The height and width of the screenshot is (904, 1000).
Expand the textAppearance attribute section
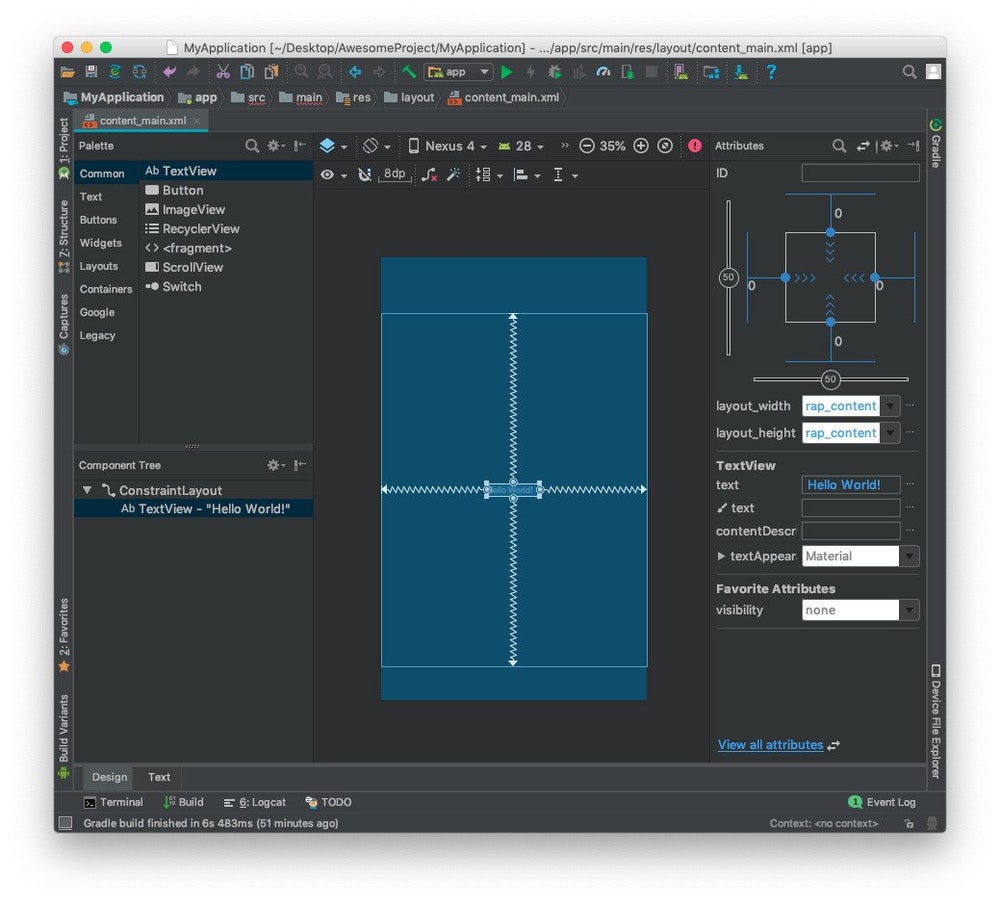tap(719, 556)
